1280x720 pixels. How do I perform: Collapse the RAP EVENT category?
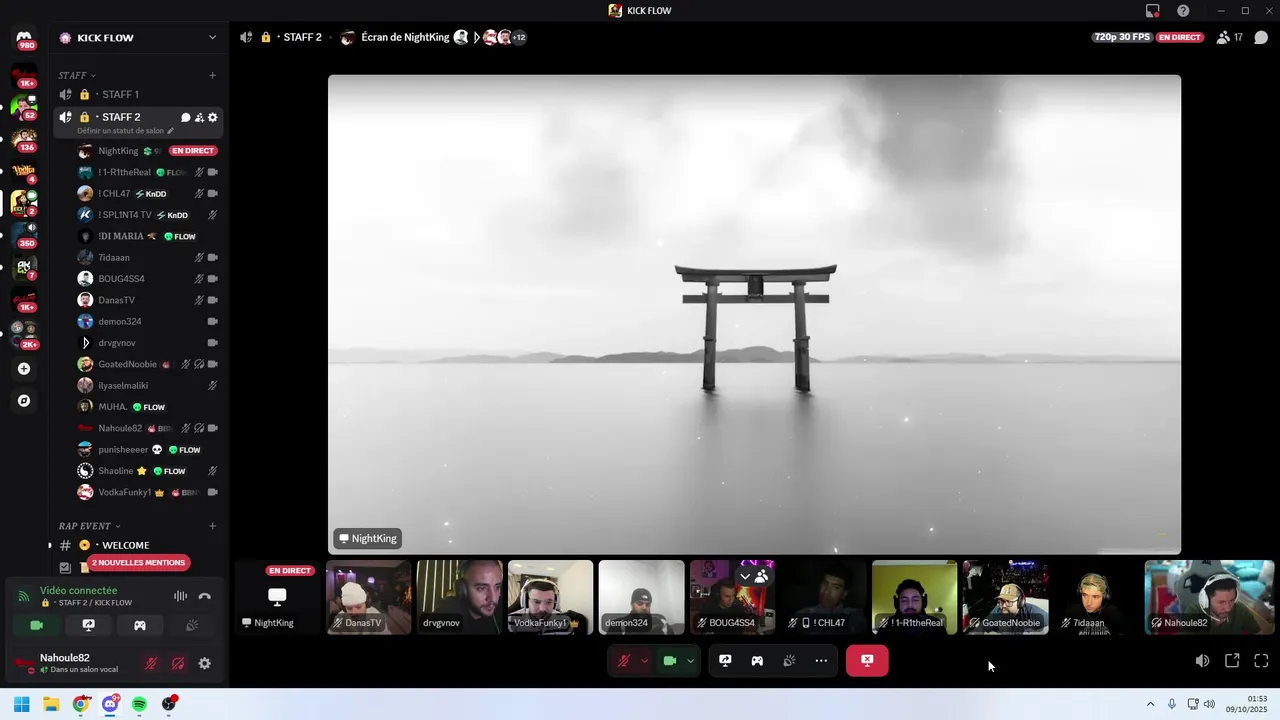point(89,526)
